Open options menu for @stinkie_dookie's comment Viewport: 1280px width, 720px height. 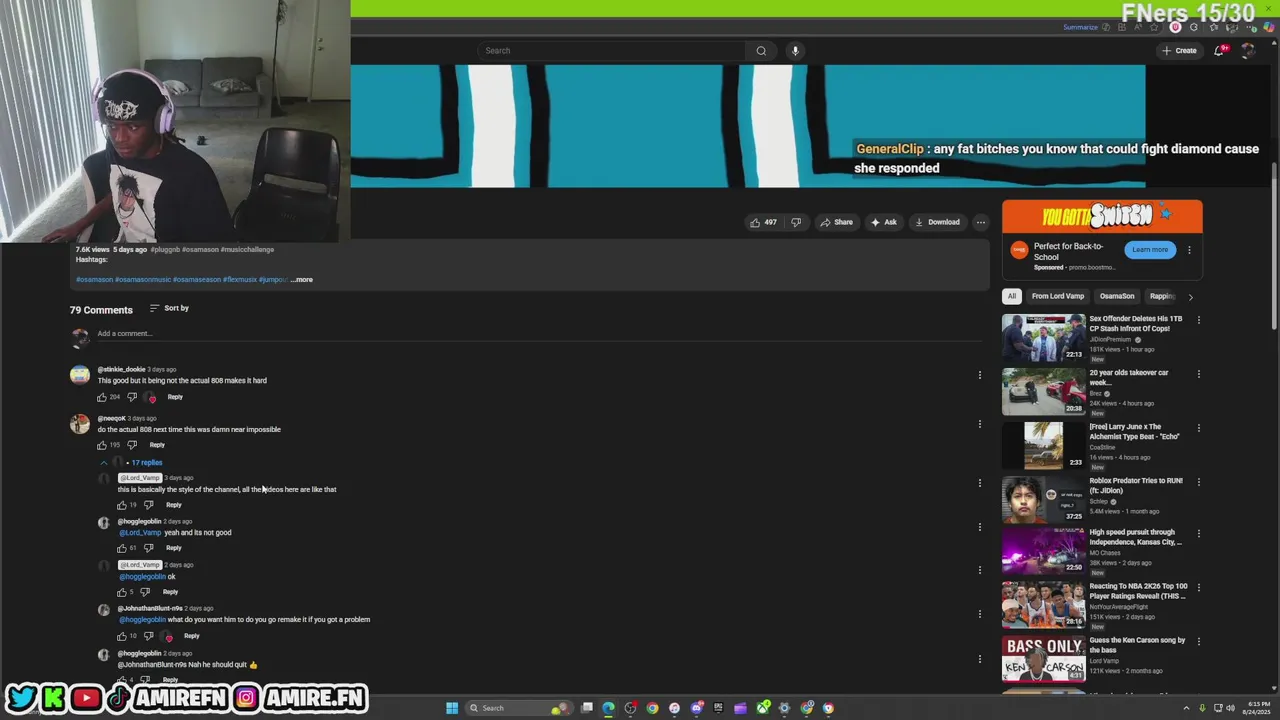point(980,375)
